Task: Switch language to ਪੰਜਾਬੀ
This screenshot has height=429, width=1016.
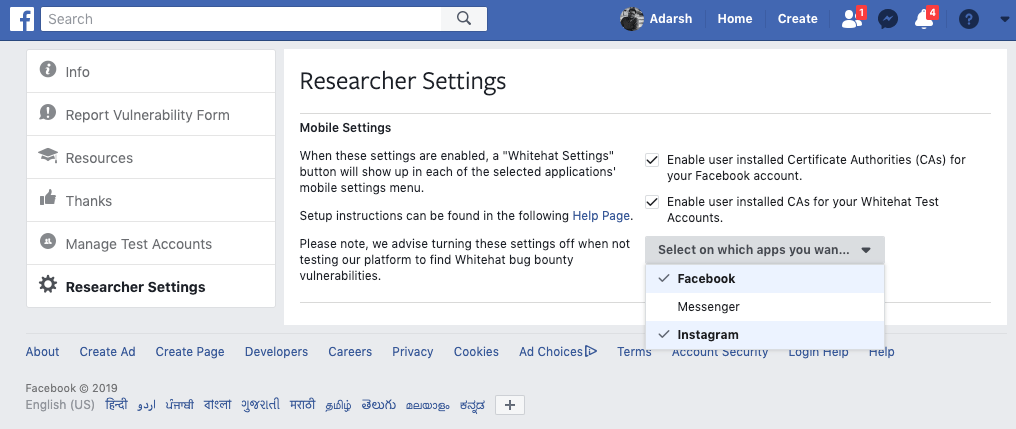Action: (179, 405)
